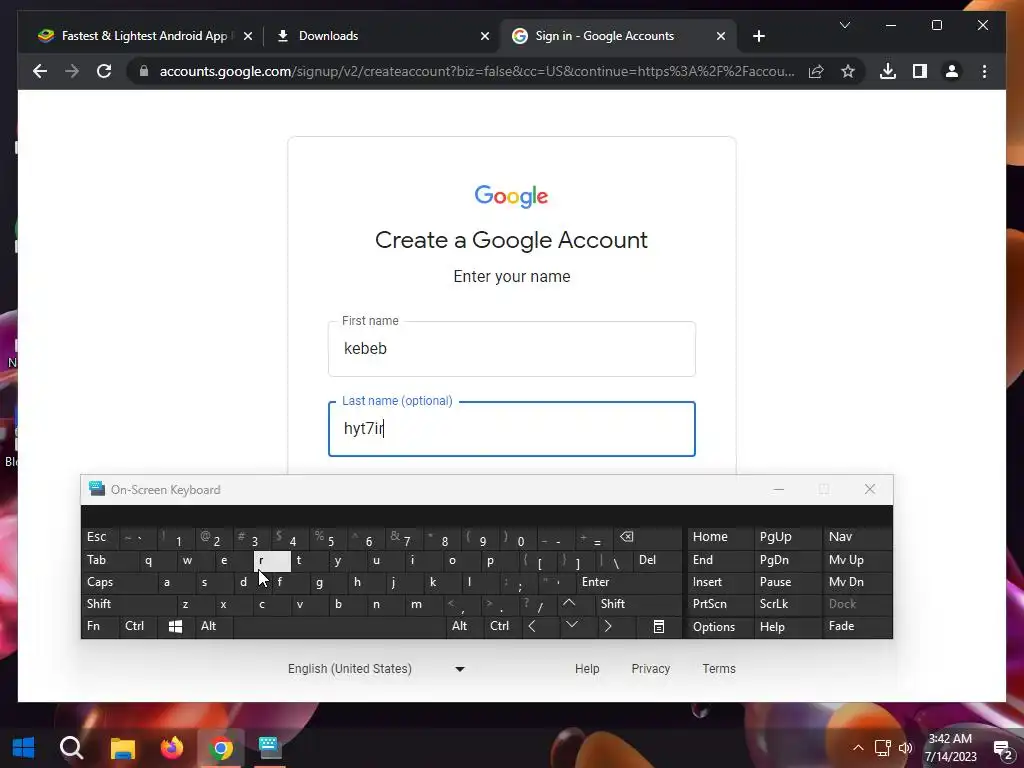This screenshot has height=768, width=1024.
Task: Click into the Last name field
Action: (x=511, y=428)
